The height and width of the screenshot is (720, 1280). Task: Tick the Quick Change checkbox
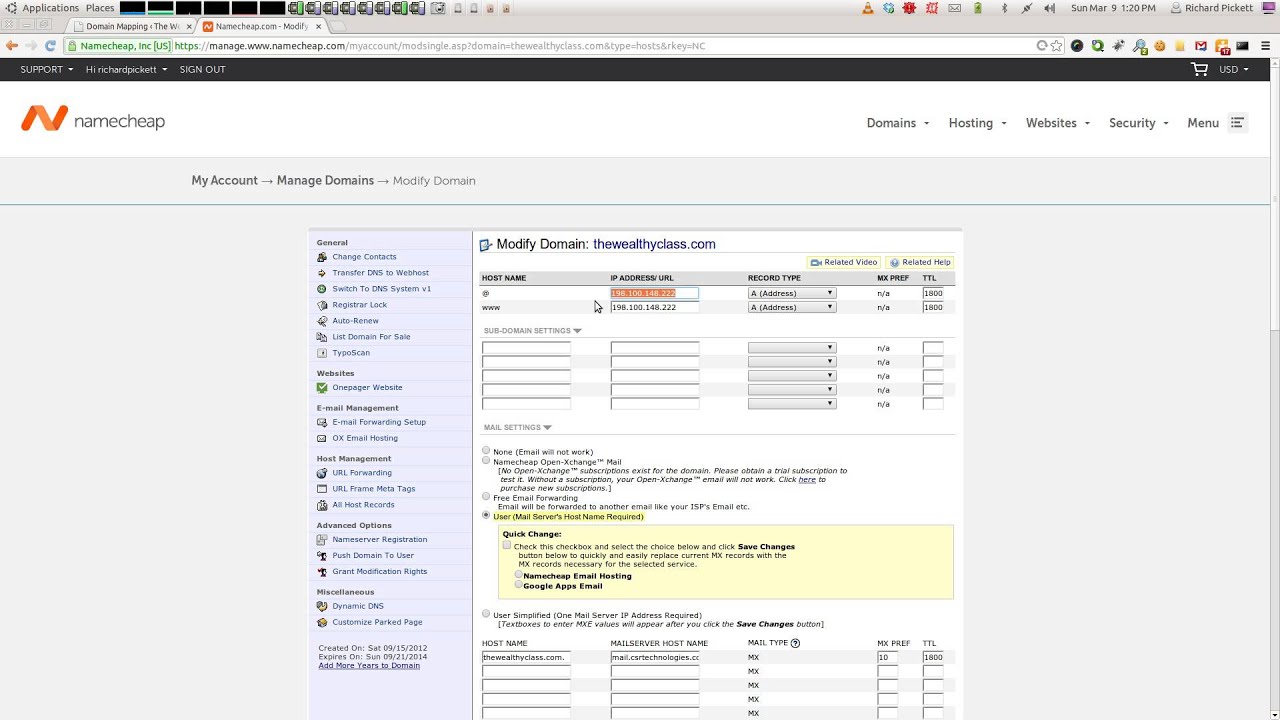507,546
